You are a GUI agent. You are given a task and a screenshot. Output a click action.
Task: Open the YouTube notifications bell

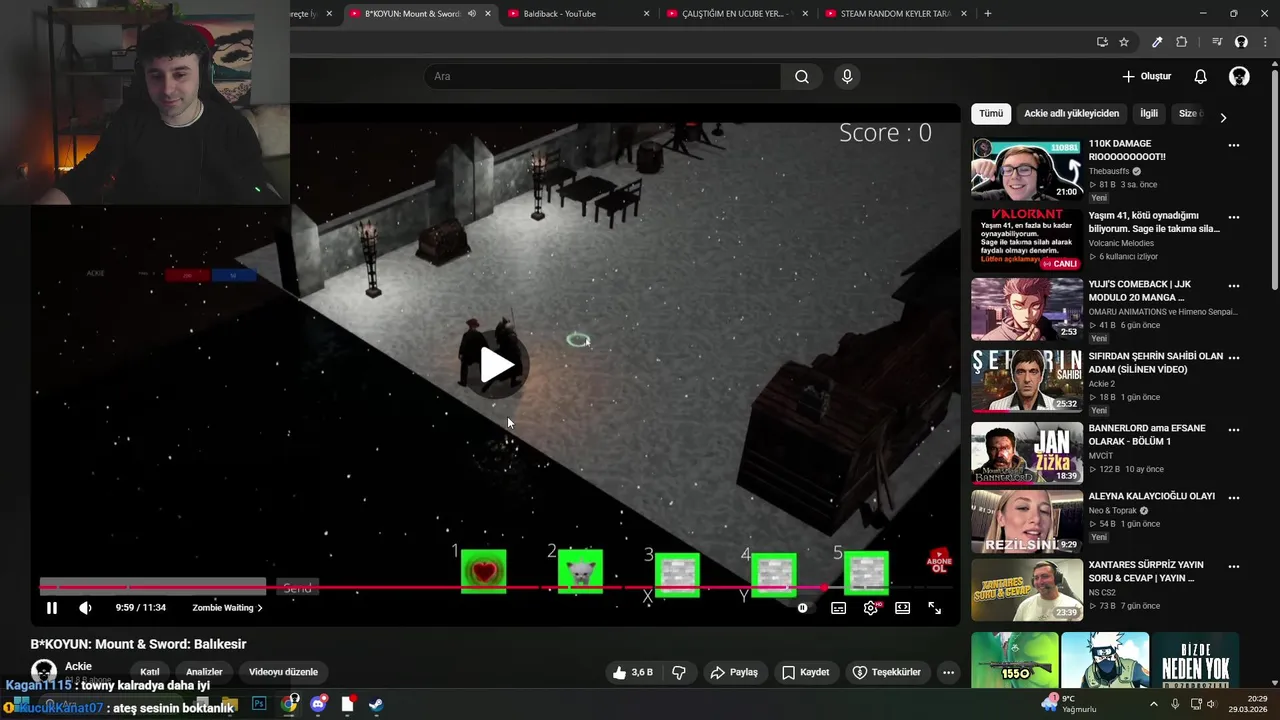[x=1201, y=76]
